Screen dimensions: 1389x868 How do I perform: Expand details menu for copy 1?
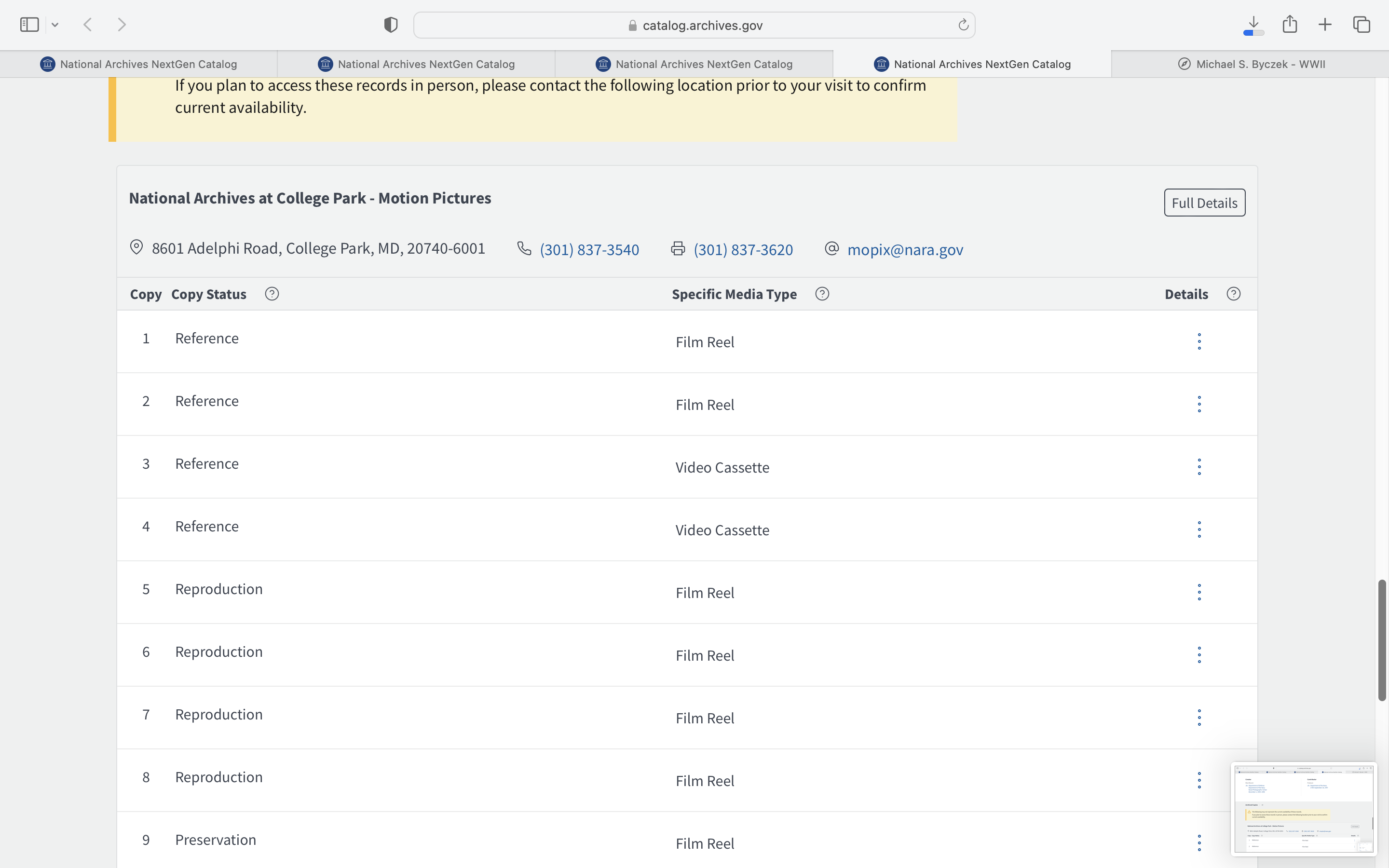(1199, 341)
